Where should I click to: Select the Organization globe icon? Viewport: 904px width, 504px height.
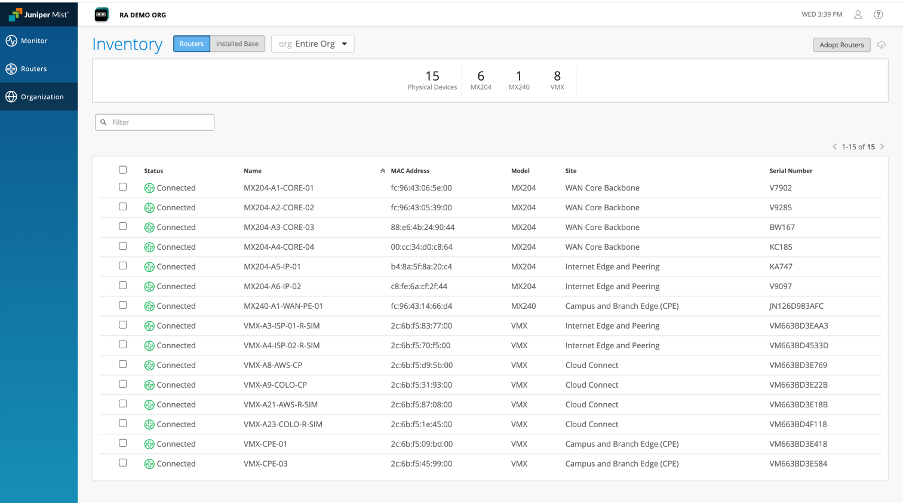click(x=11, y=97)
